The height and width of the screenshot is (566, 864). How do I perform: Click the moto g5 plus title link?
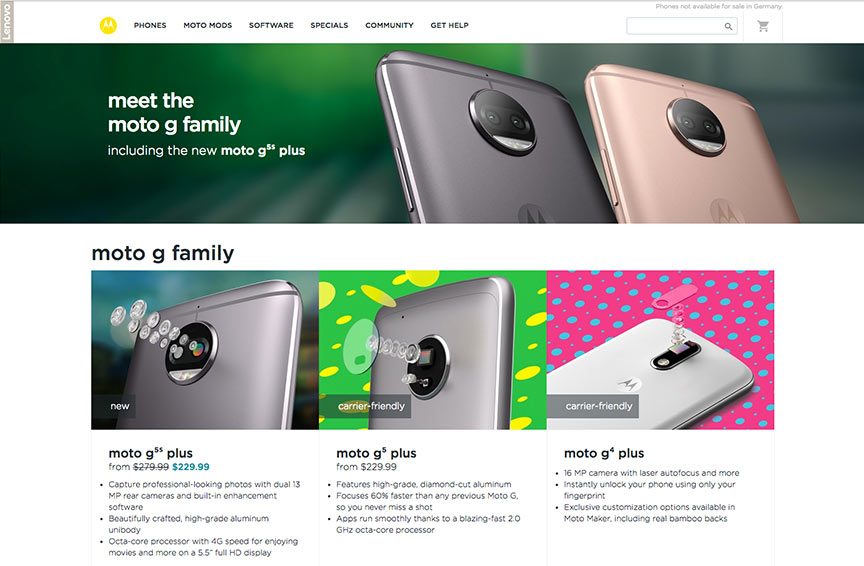pyautogui.click(x=376, y=453)
